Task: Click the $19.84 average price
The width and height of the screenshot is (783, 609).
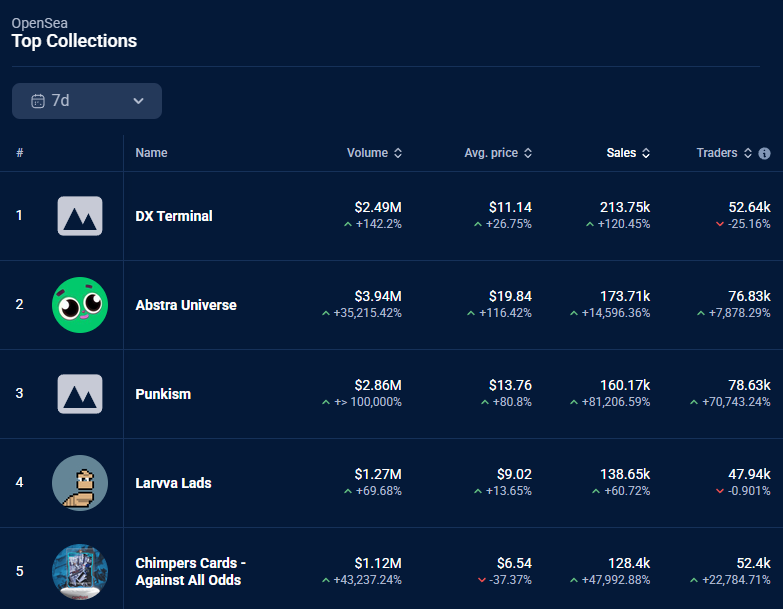Action: [x=510, y=296]
